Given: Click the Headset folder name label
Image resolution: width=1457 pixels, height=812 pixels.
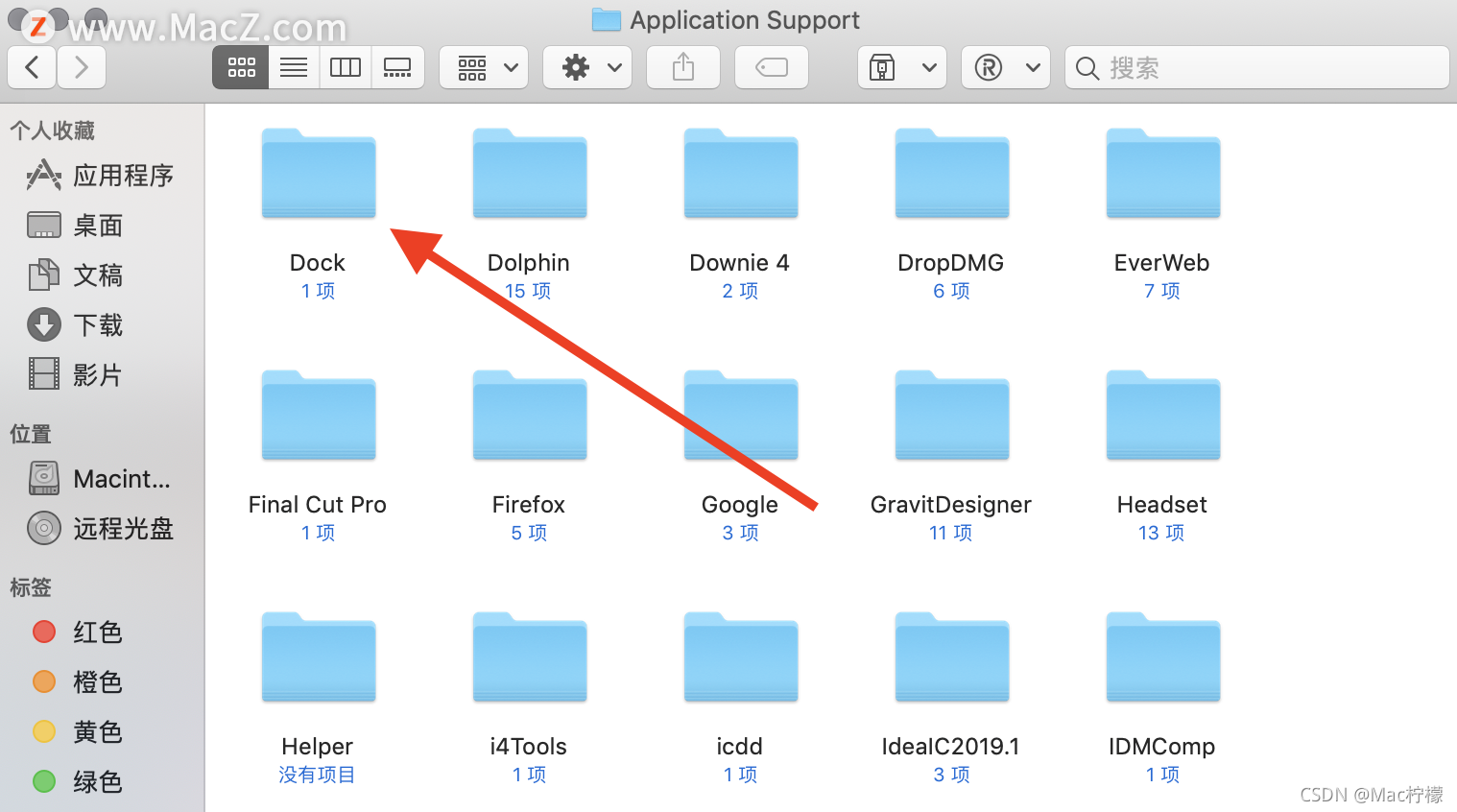Looking at the screenshot, I should pyautogui.click(x=1162, y=505).
